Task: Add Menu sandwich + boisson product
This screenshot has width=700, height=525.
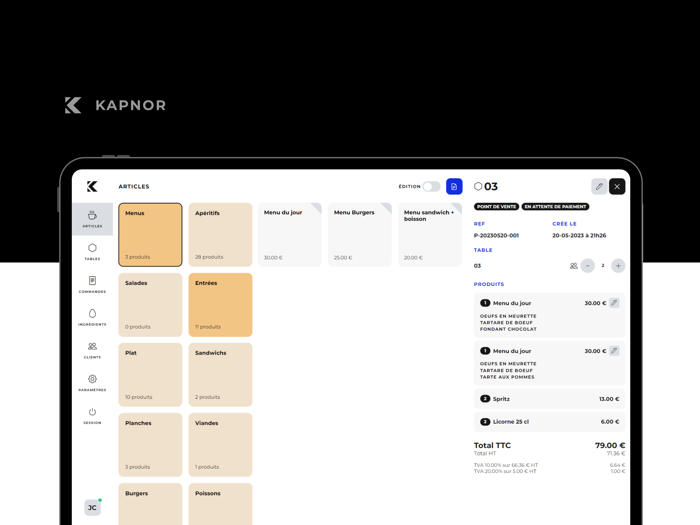Action: pos(430,235)
